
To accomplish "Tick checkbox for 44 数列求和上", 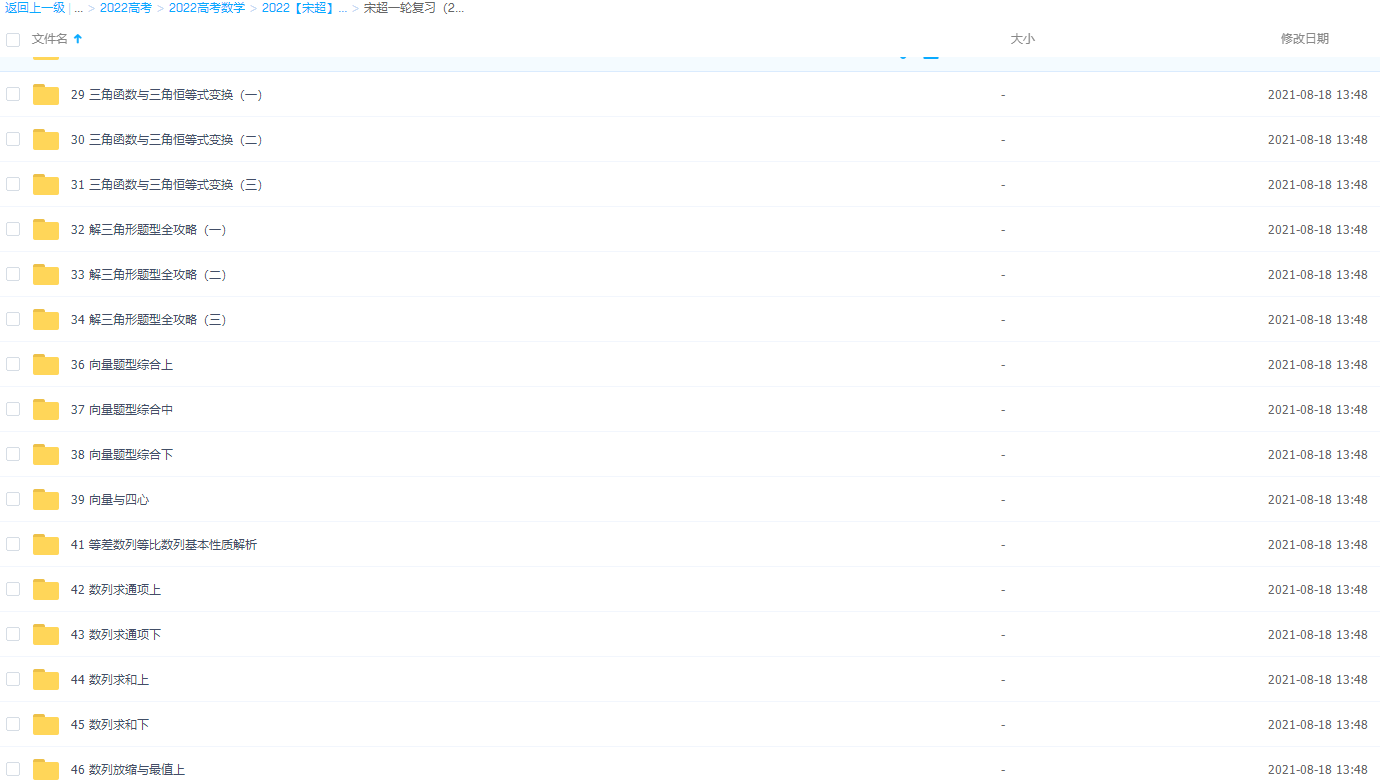I will (13, 679).
